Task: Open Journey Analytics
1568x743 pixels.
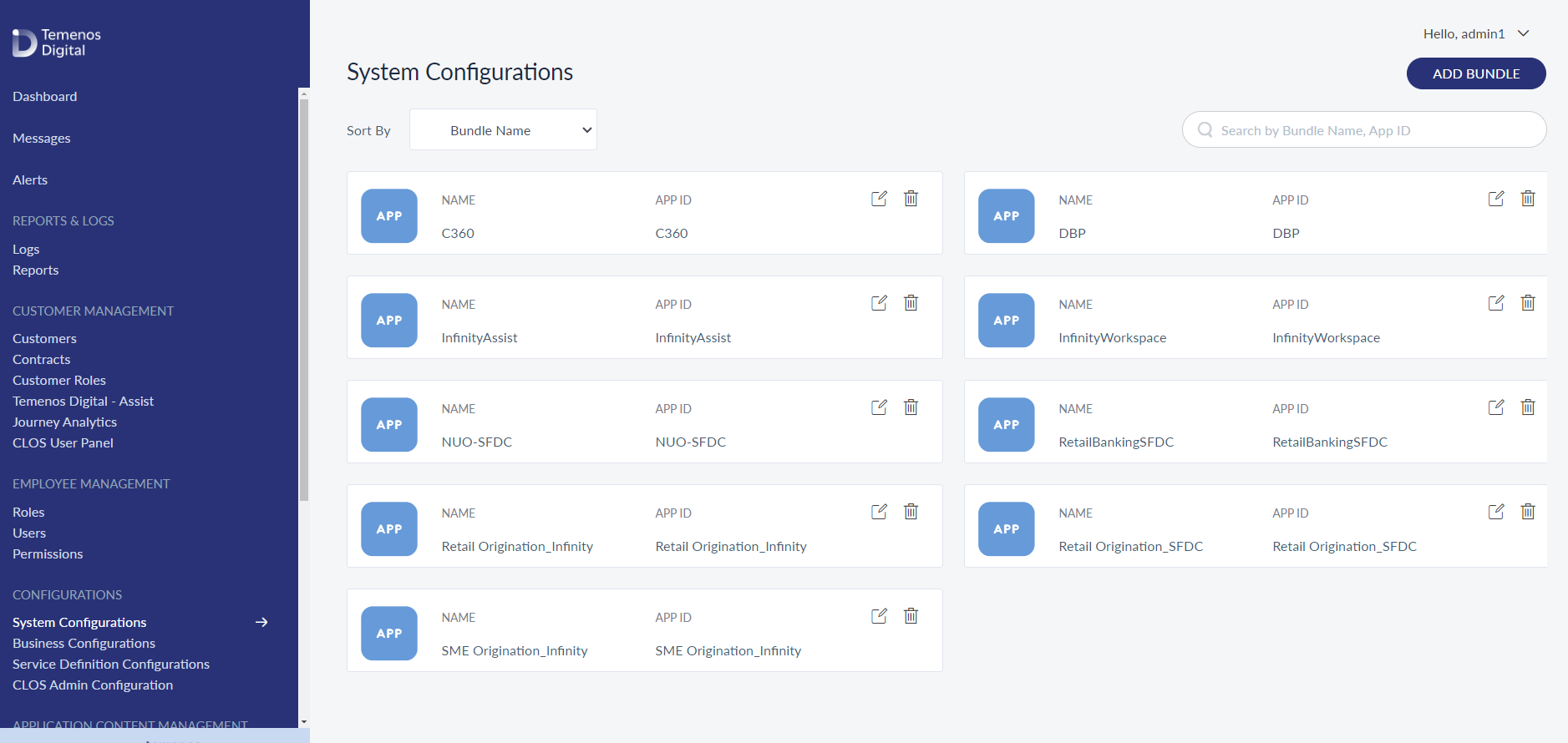Action: tap(65, 422)
